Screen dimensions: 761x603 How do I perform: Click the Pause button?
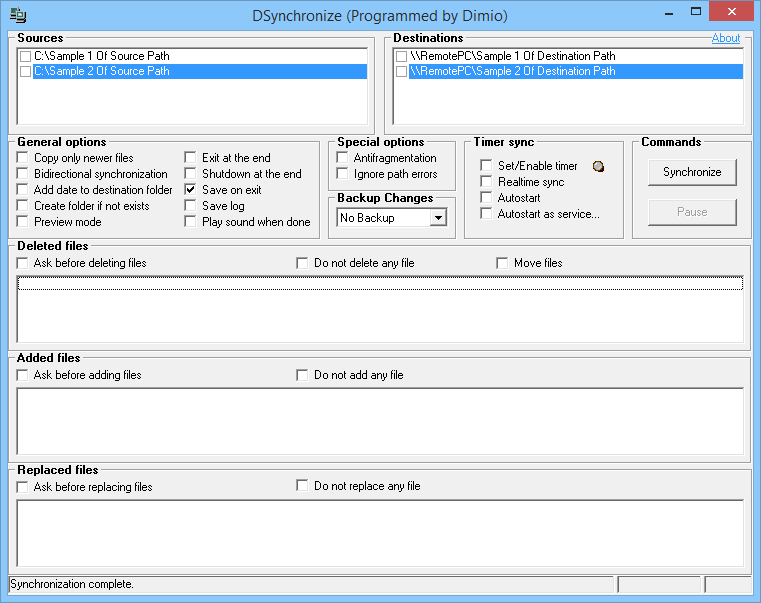(x=692, y=212)
